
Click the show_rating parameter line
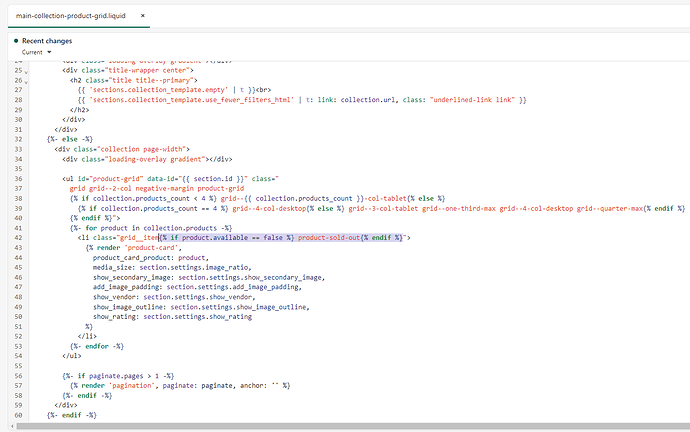click(172, 316)
